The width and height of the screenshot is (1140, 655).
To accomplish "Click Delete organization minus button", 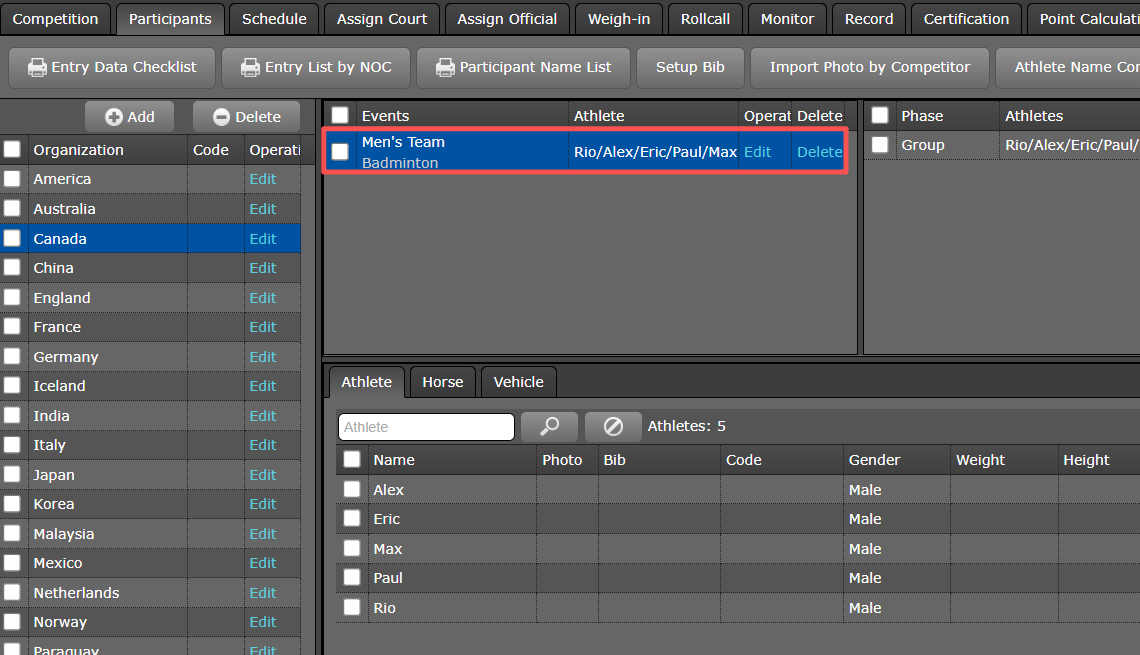I will point(246,117).
